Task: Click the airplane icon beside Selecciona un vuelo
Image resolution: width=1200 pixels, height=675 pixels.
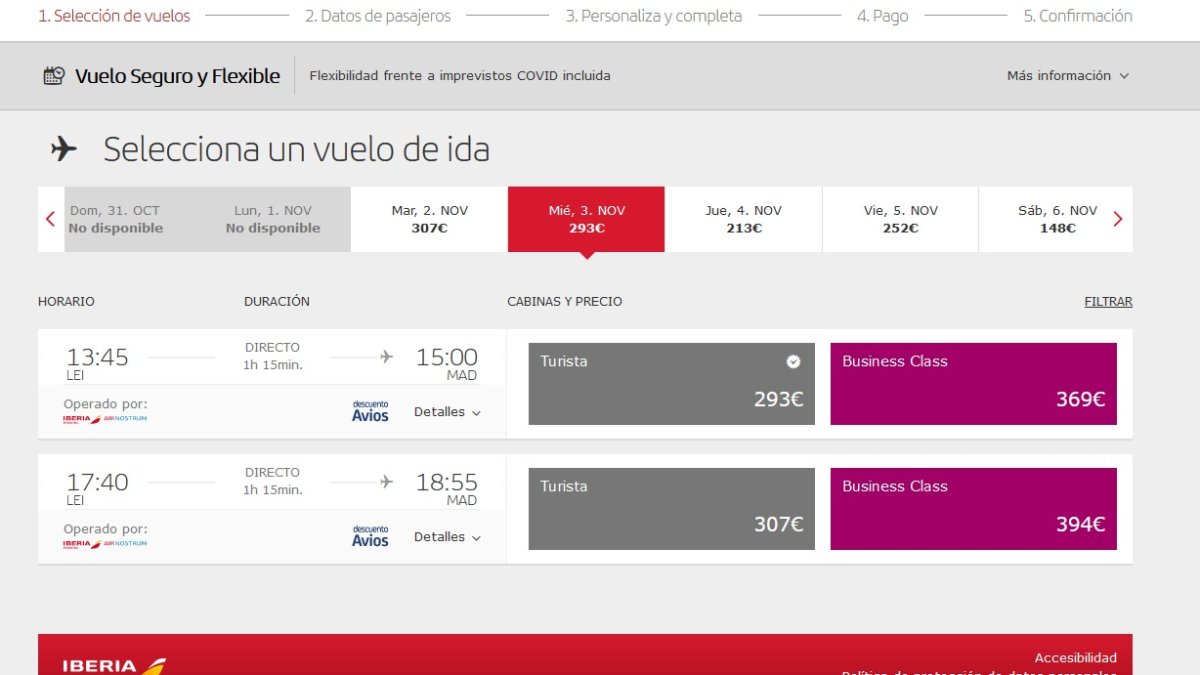Action: [x=64, y=149]
